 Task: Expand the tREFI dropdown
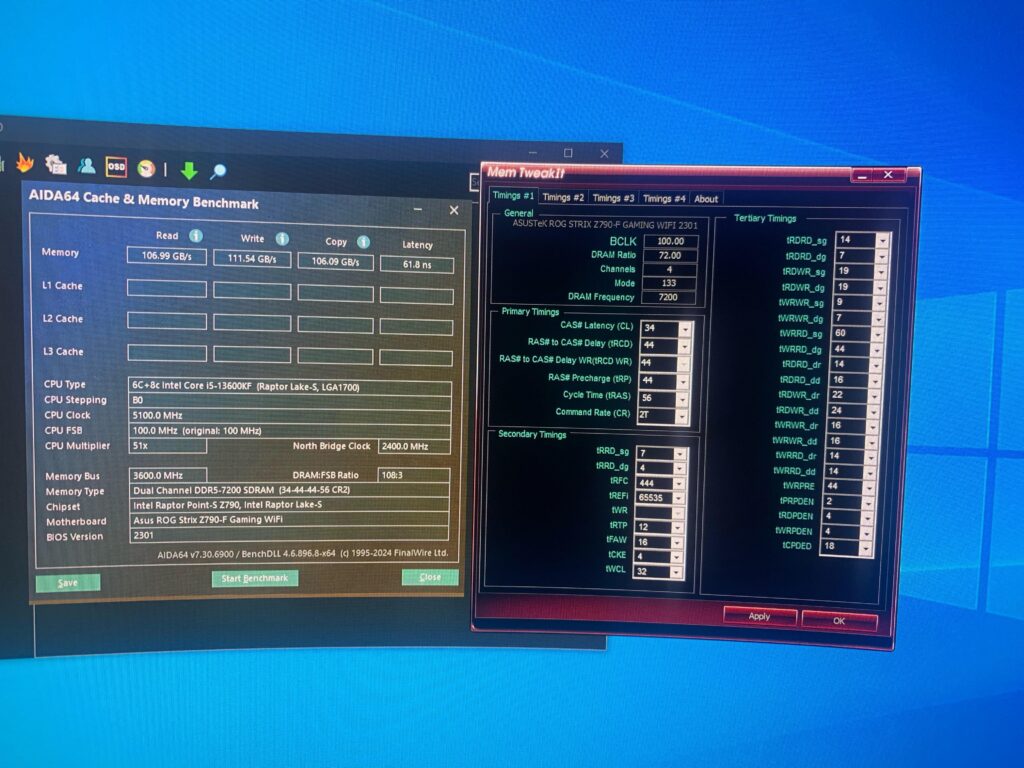coord(679,498)
